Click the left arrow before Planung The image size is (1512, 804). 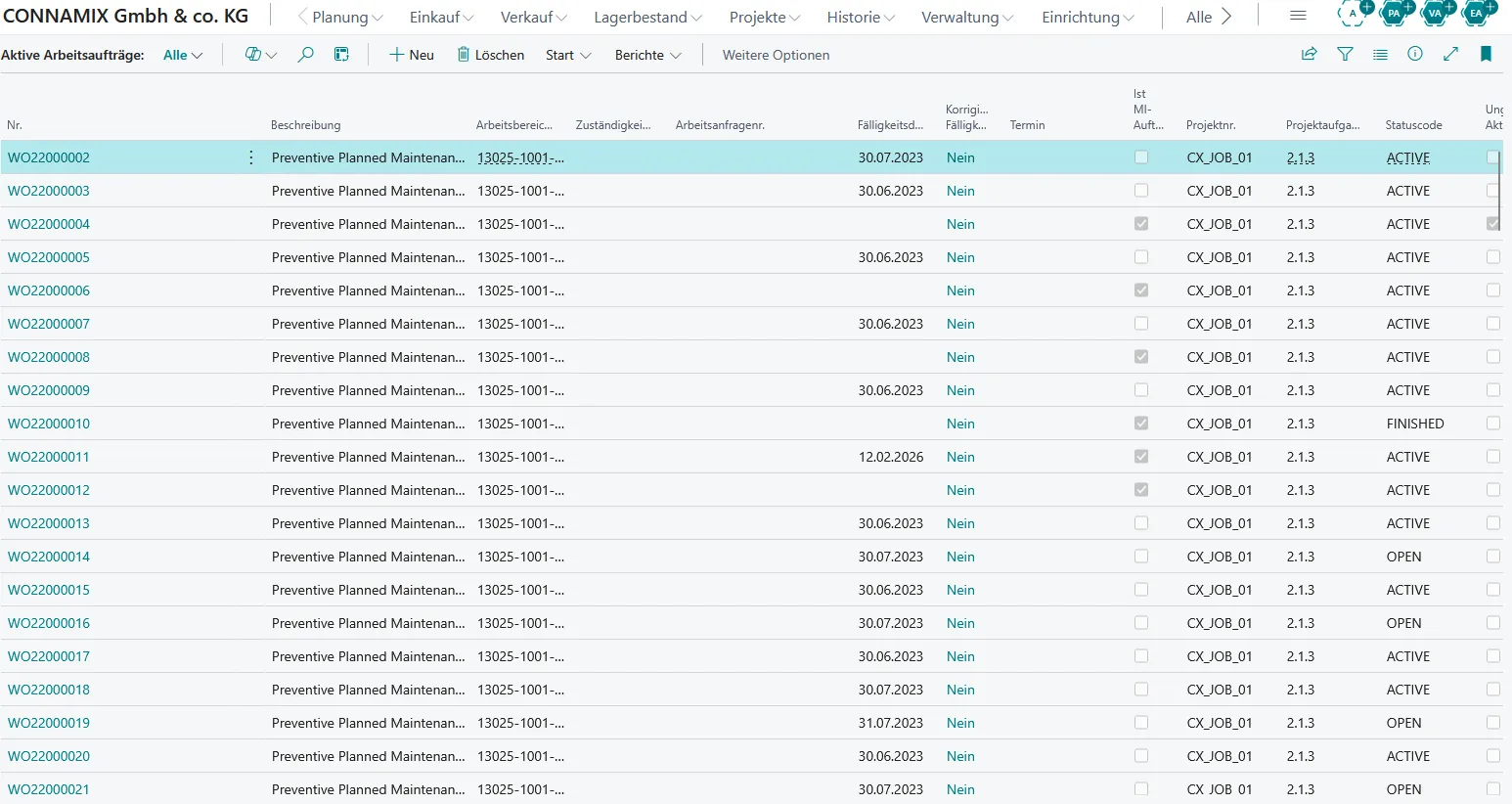(302, 17)
